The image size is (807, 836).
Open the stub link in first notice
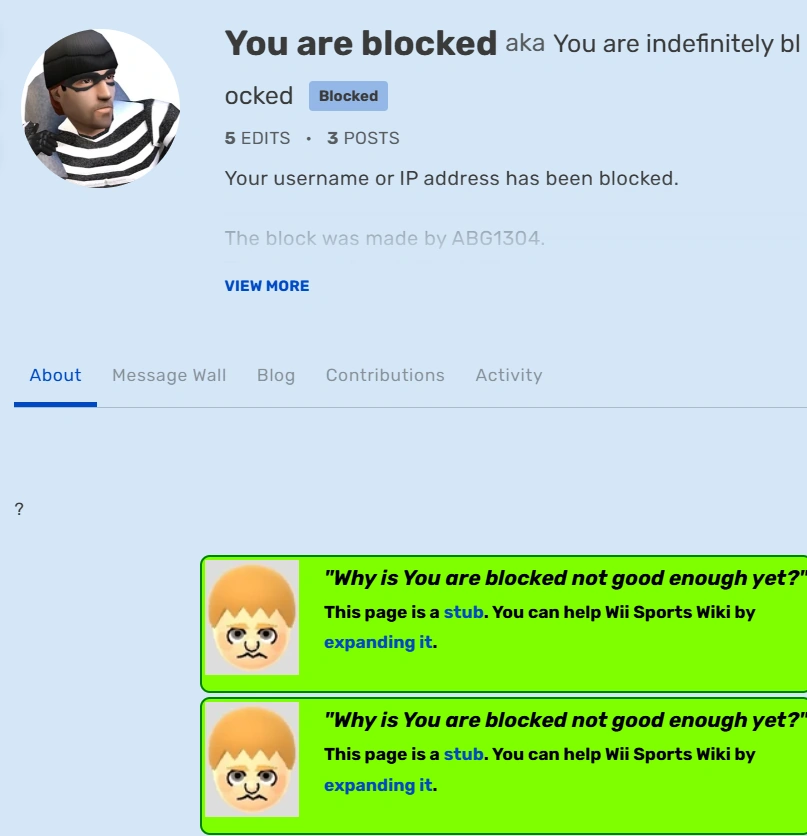coord(464,612)
